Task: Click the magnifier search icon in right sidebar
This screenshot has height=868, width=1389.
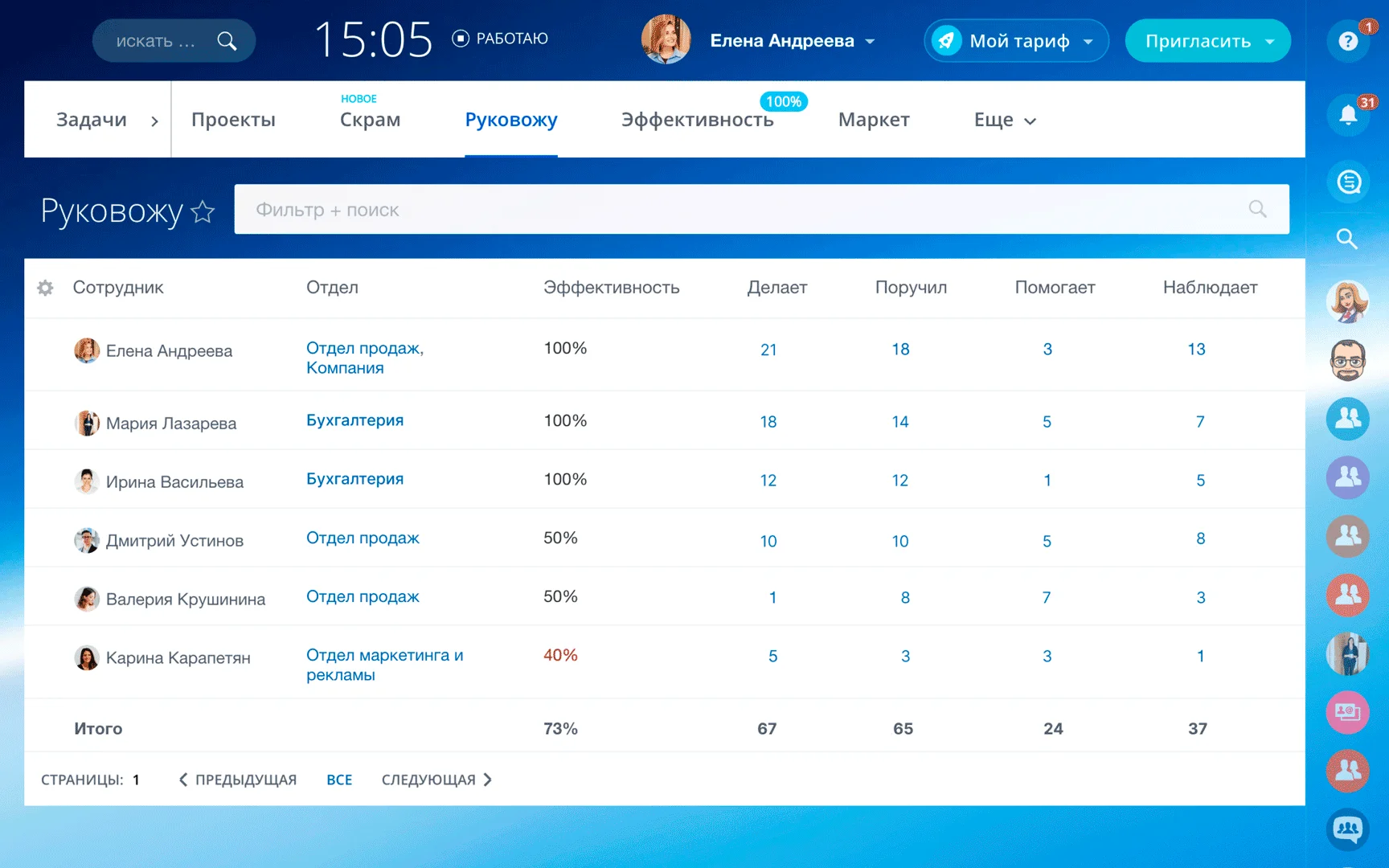Action: pyautogui.click(x=1346, y=239)
